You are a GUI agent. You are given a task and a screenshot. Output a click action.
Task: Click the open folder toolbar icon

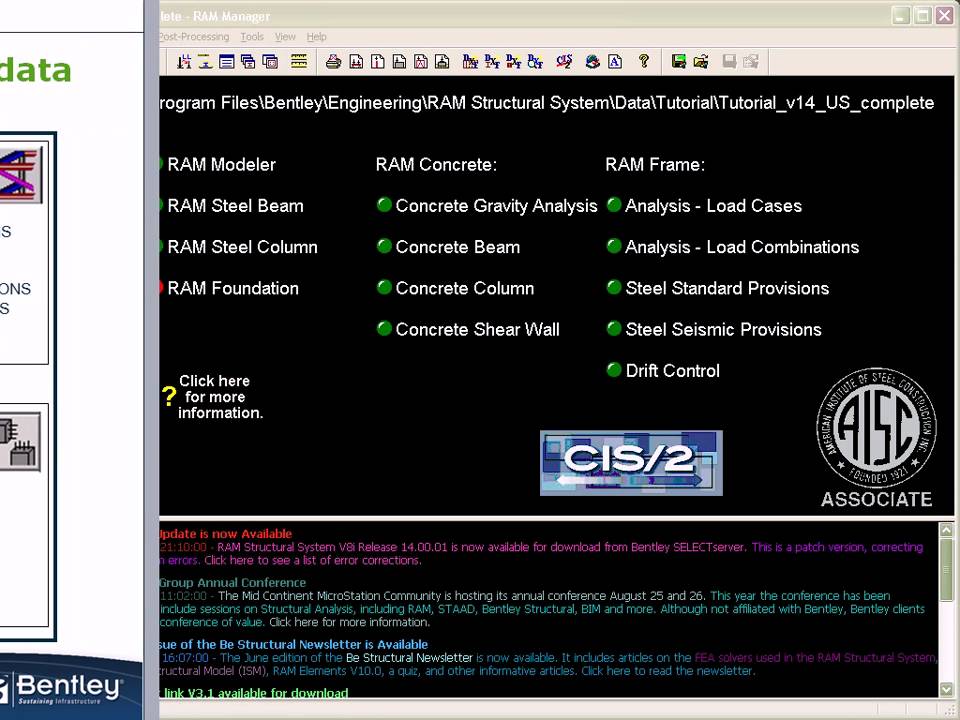701,61
